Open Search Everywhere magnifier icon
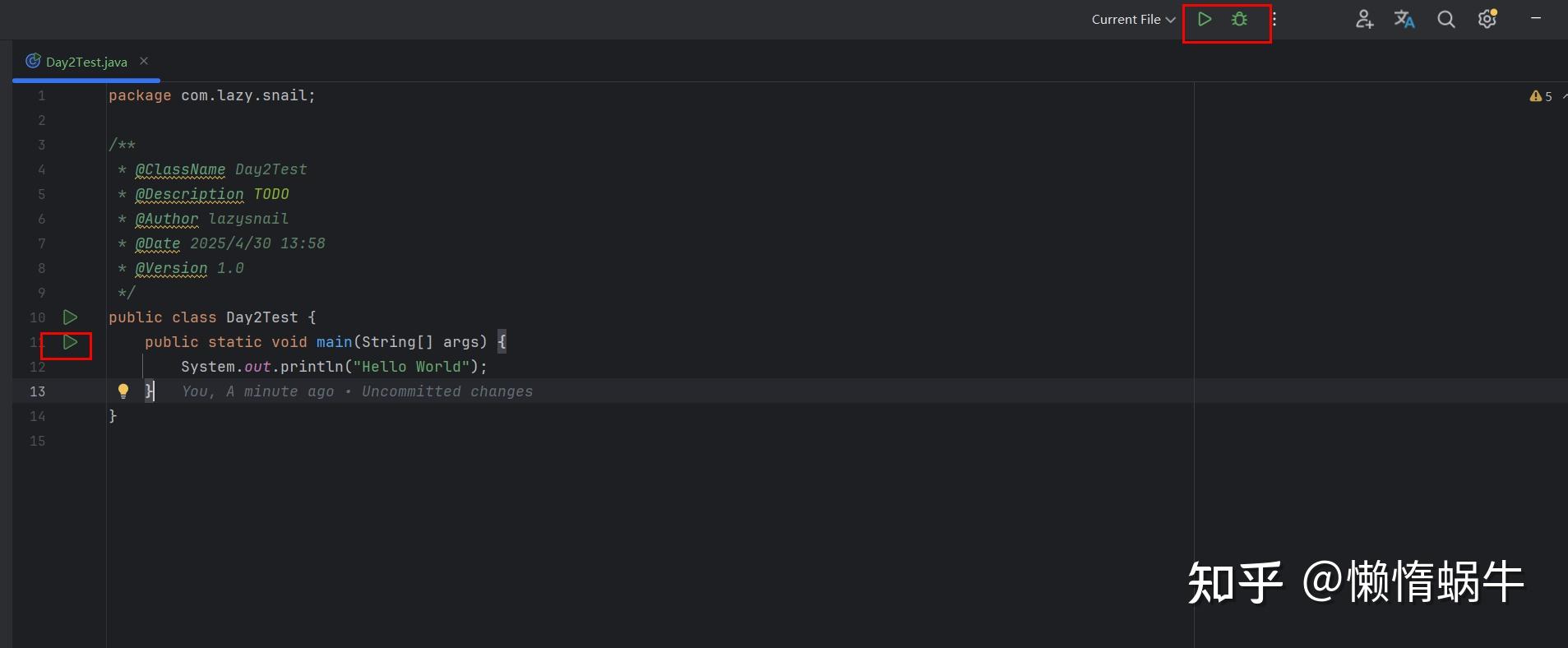 click(1445, 19)
